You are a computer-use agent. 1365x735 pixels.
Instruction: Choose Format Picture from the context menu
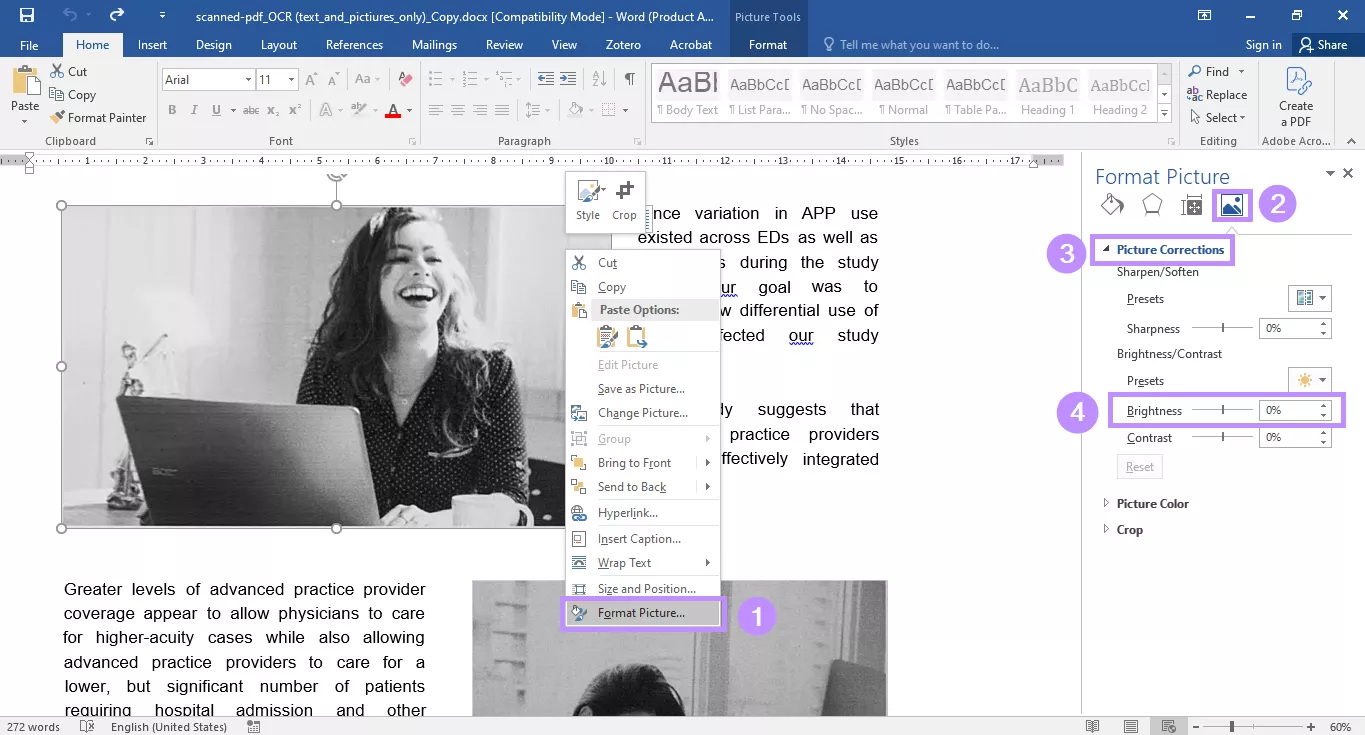click(640, 613)
